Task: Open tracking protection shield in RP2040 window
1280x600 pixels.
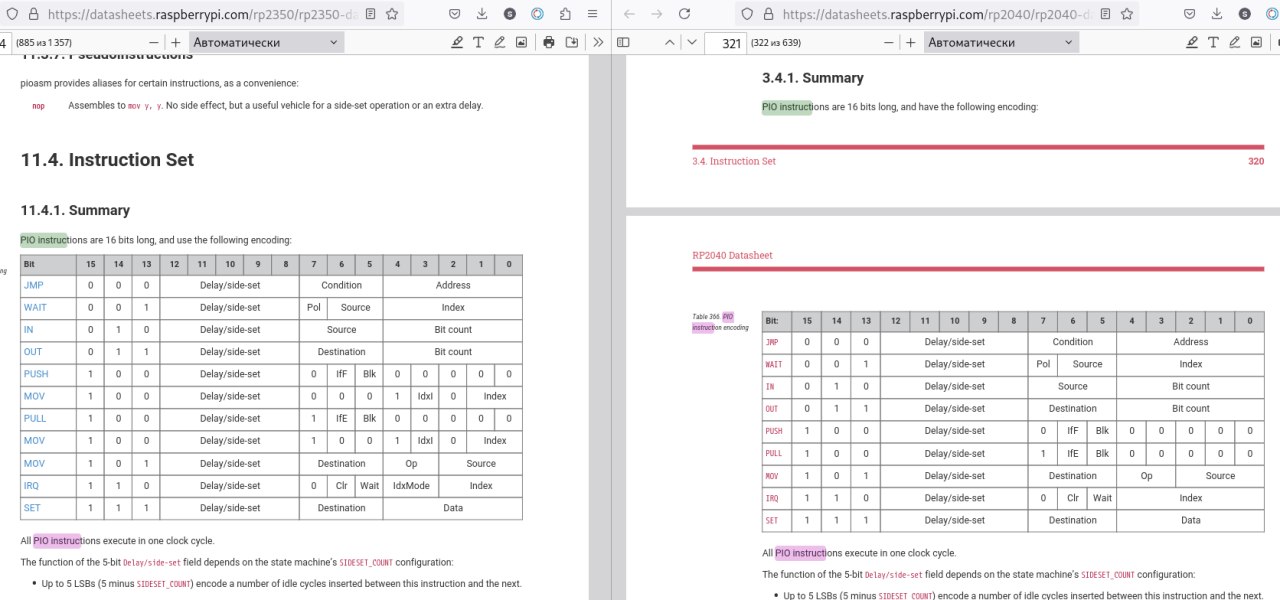Action: point(747,15)
